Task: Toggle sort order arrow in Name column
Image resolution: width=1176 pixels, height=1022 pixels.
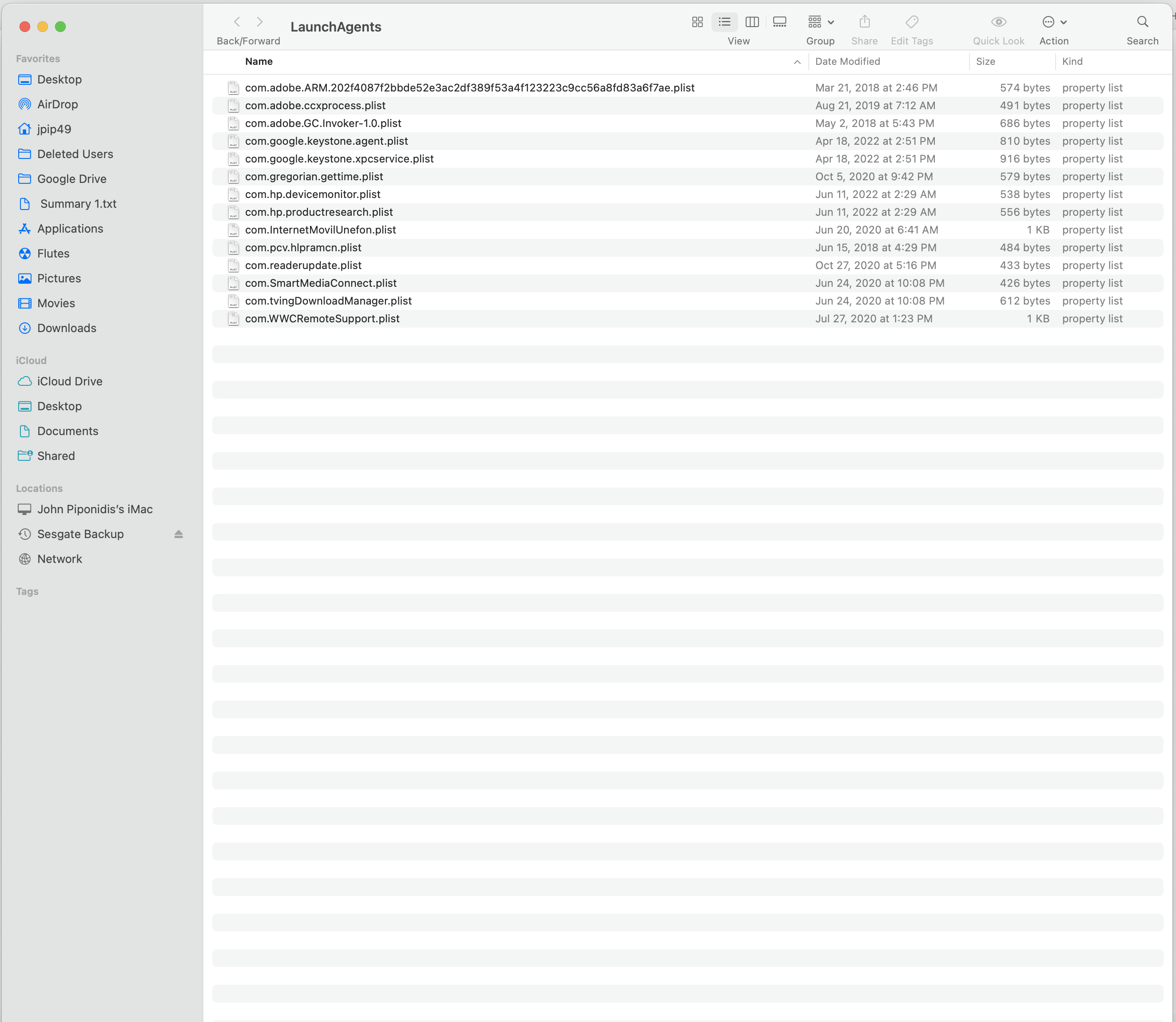Action: coord(797,62)
